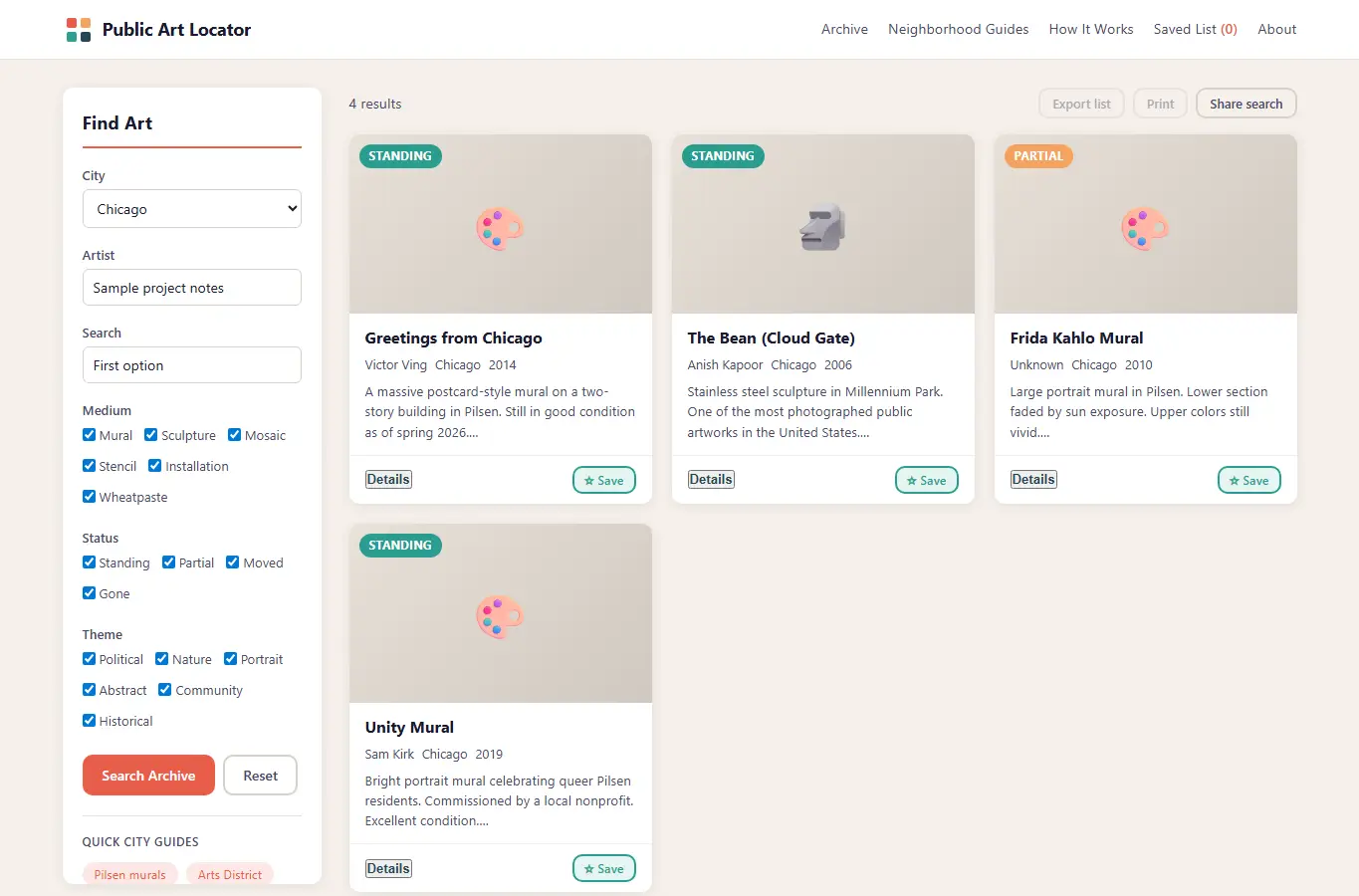This screenshot has height=896, width=1359.
Task: Click the palette icon on Frida Kahlo Mural card
Action: [1145, 228]
